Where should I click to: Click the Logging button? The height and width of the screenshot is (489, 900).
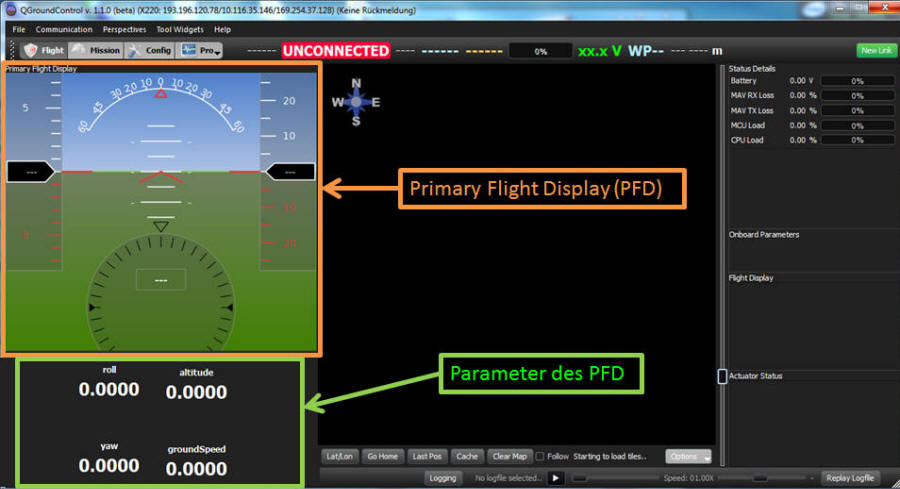click(443, 478)
